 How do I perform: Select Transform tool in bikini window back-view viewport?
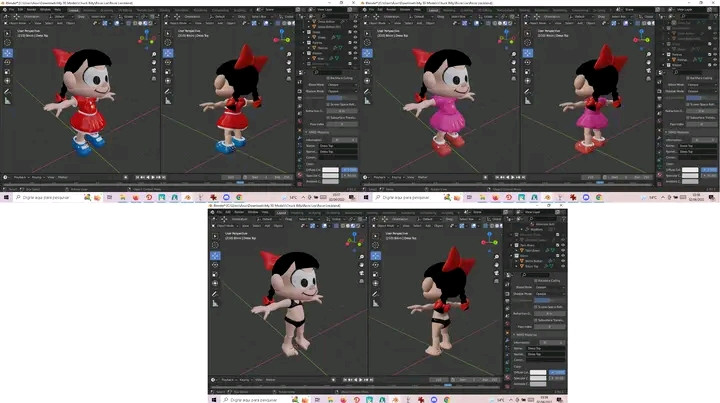[x=376, y=284]
